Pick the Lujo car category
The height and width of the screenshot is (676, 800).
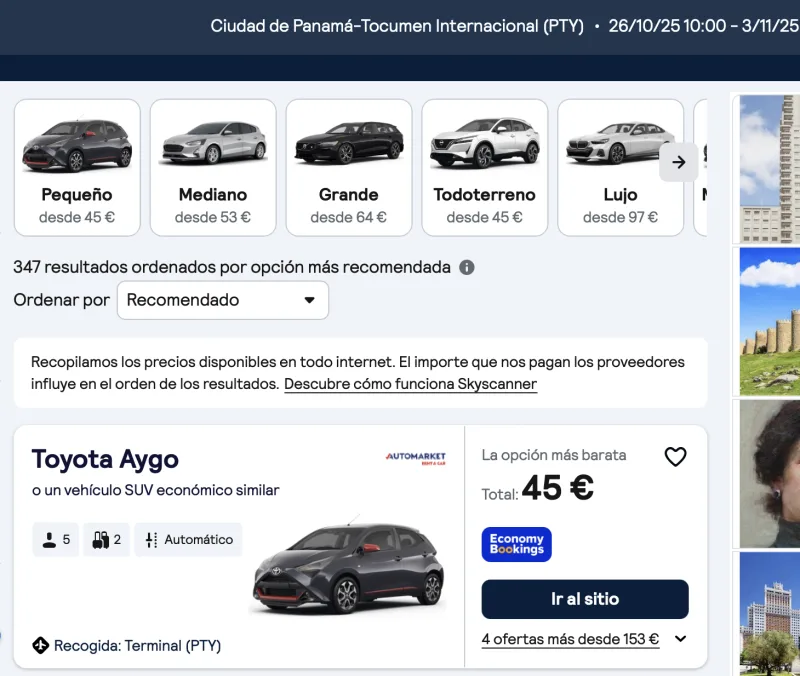(620, 167)
